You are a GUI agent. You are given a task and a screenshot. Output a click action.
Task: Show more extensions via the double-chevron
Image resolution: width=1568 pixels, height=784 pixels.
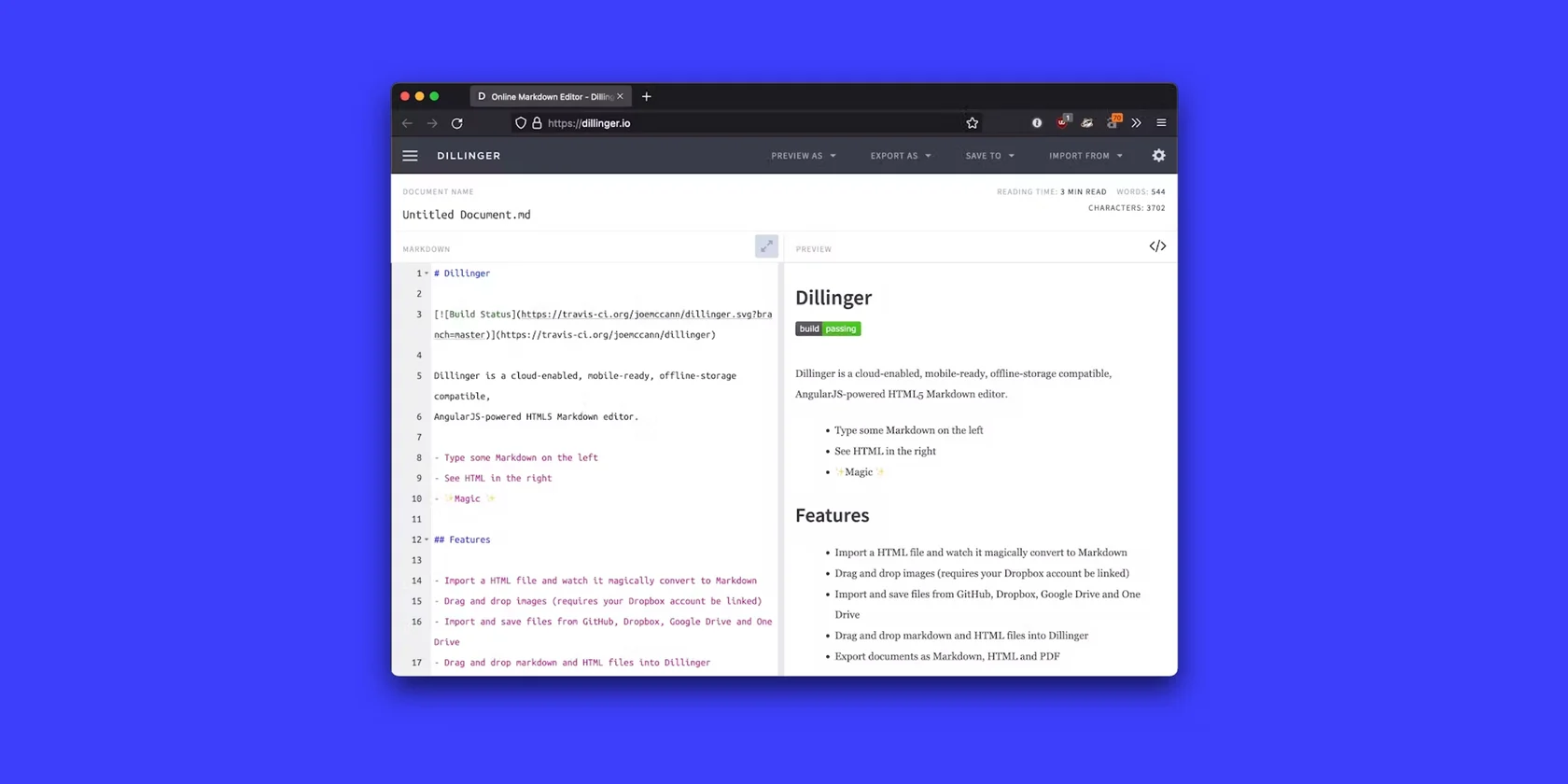tap(1136, 123)
